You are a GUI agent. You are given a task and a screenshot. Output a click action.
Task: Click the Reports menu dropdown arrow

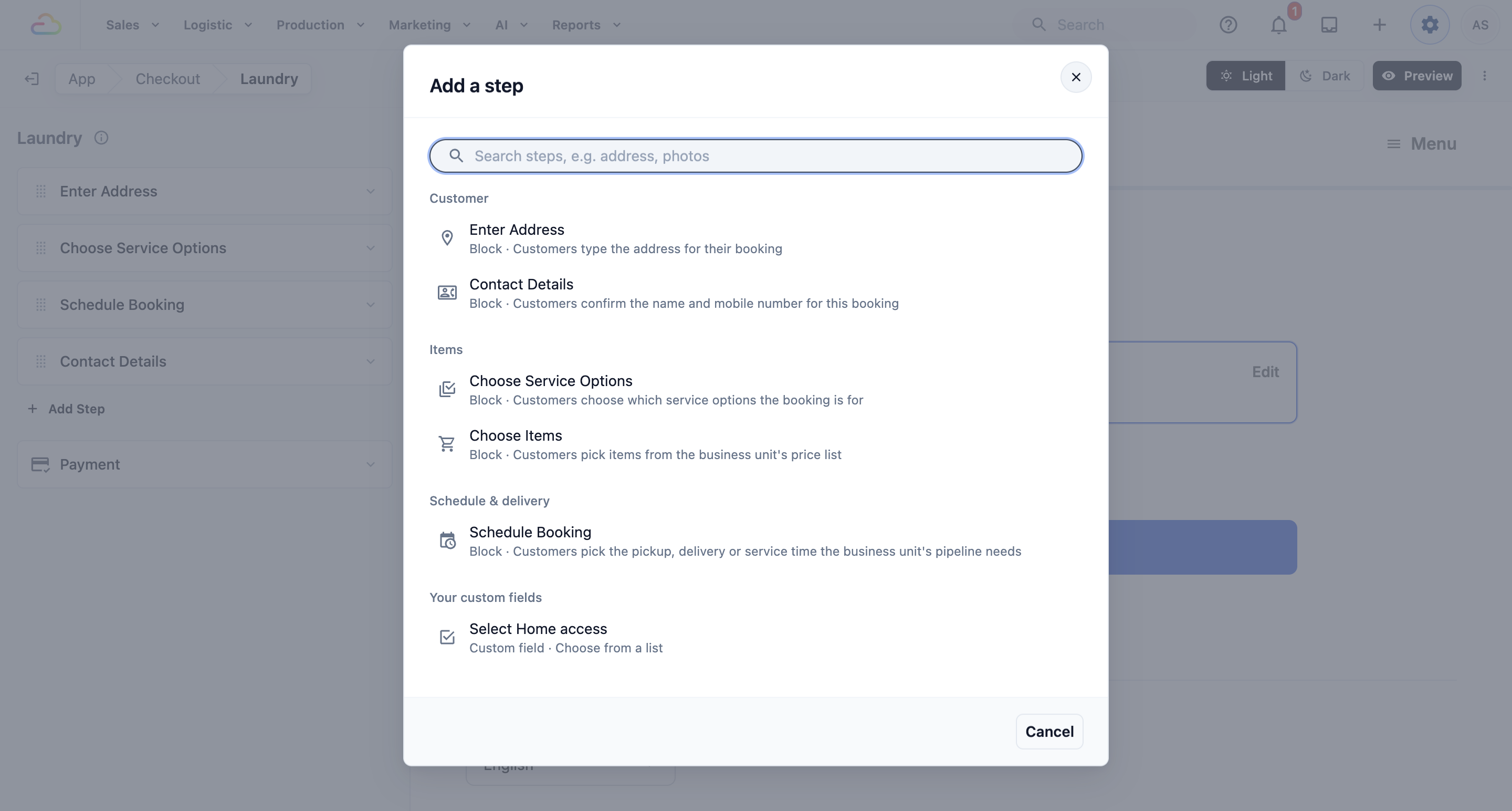tap(617, 25)
